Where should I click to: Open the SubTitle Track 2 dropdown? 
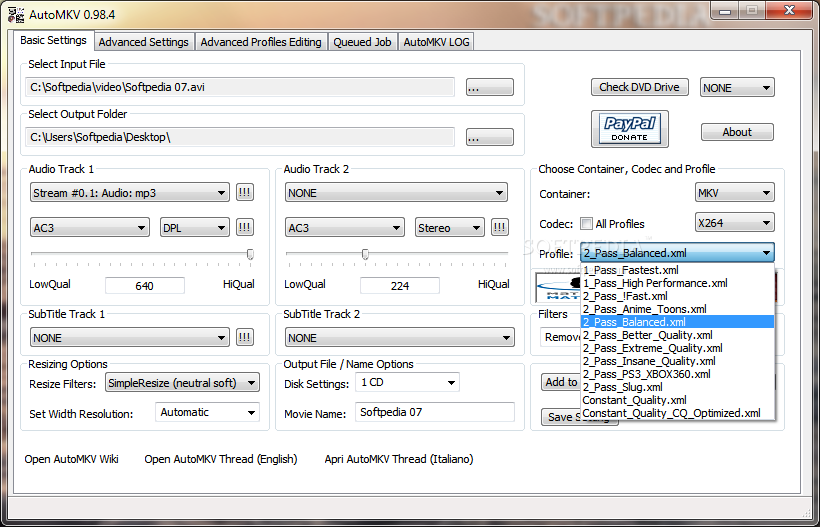[x=400, y=338]
